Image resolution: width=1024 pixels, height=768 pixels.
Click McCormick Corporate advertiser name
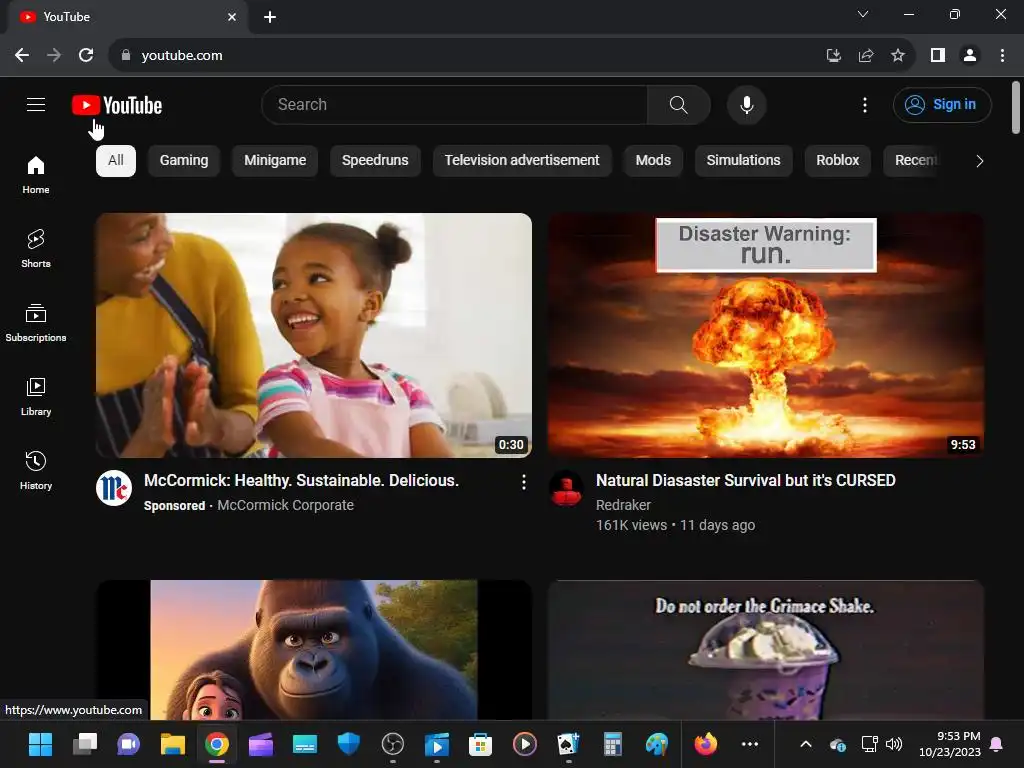tap(285, 505)
